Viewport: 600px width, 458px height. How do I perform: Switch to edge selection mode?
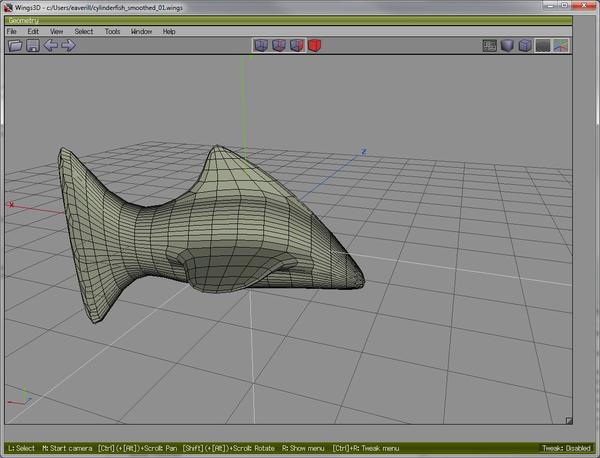click(x=279, y=45)
